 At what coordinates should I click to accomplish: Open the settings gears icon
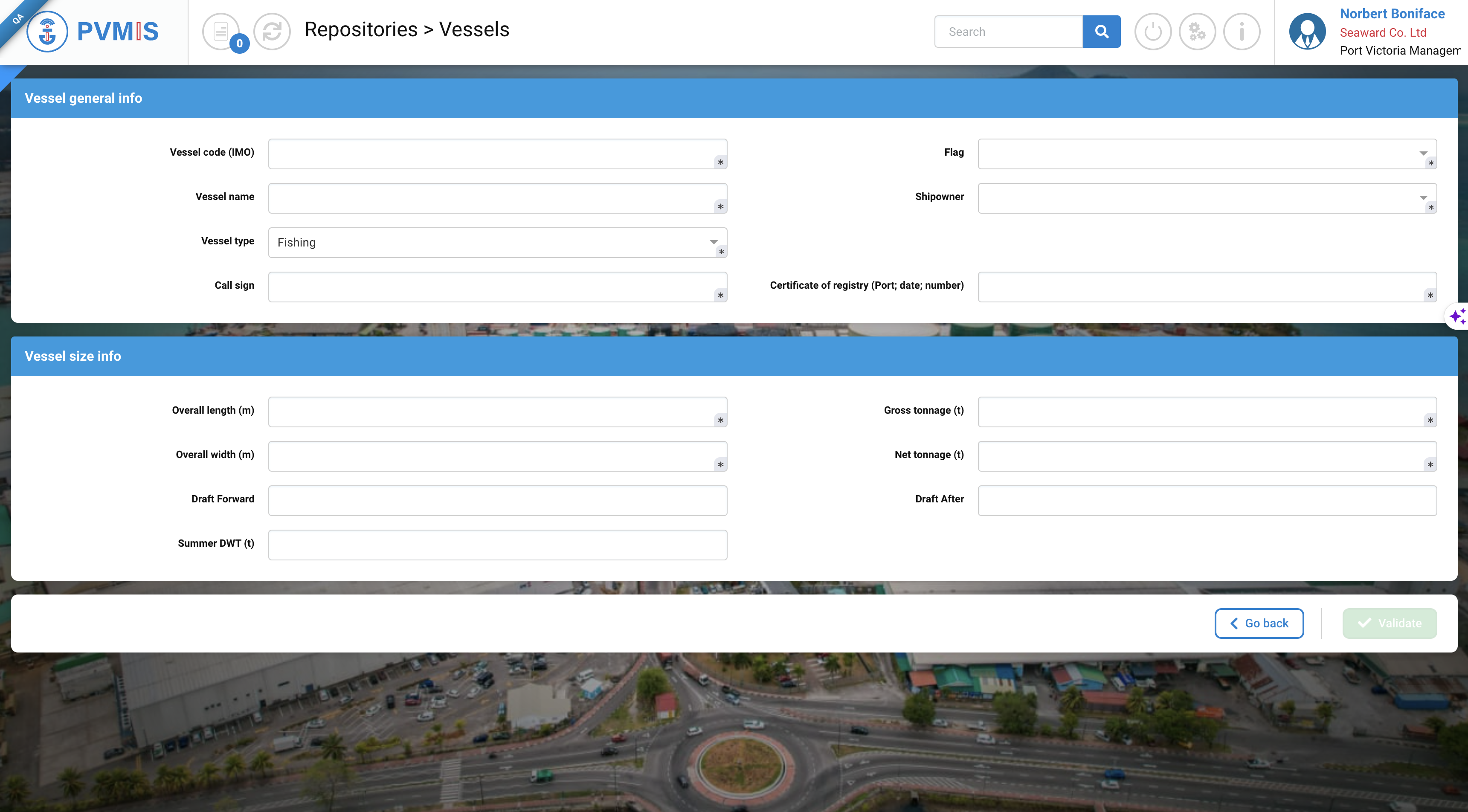pyautogui.click(x=1197, y=32)
